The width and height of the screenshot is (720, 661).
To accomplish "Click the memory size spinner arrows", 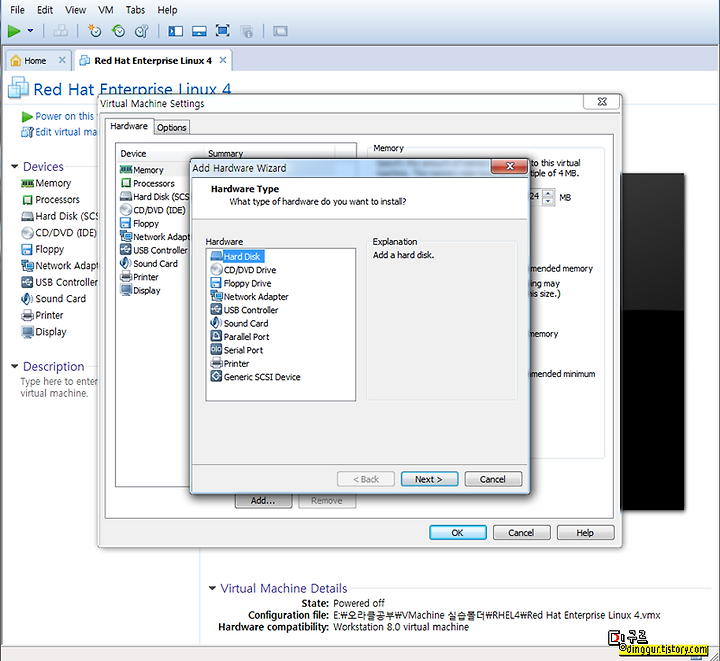I will click(548, 197).
